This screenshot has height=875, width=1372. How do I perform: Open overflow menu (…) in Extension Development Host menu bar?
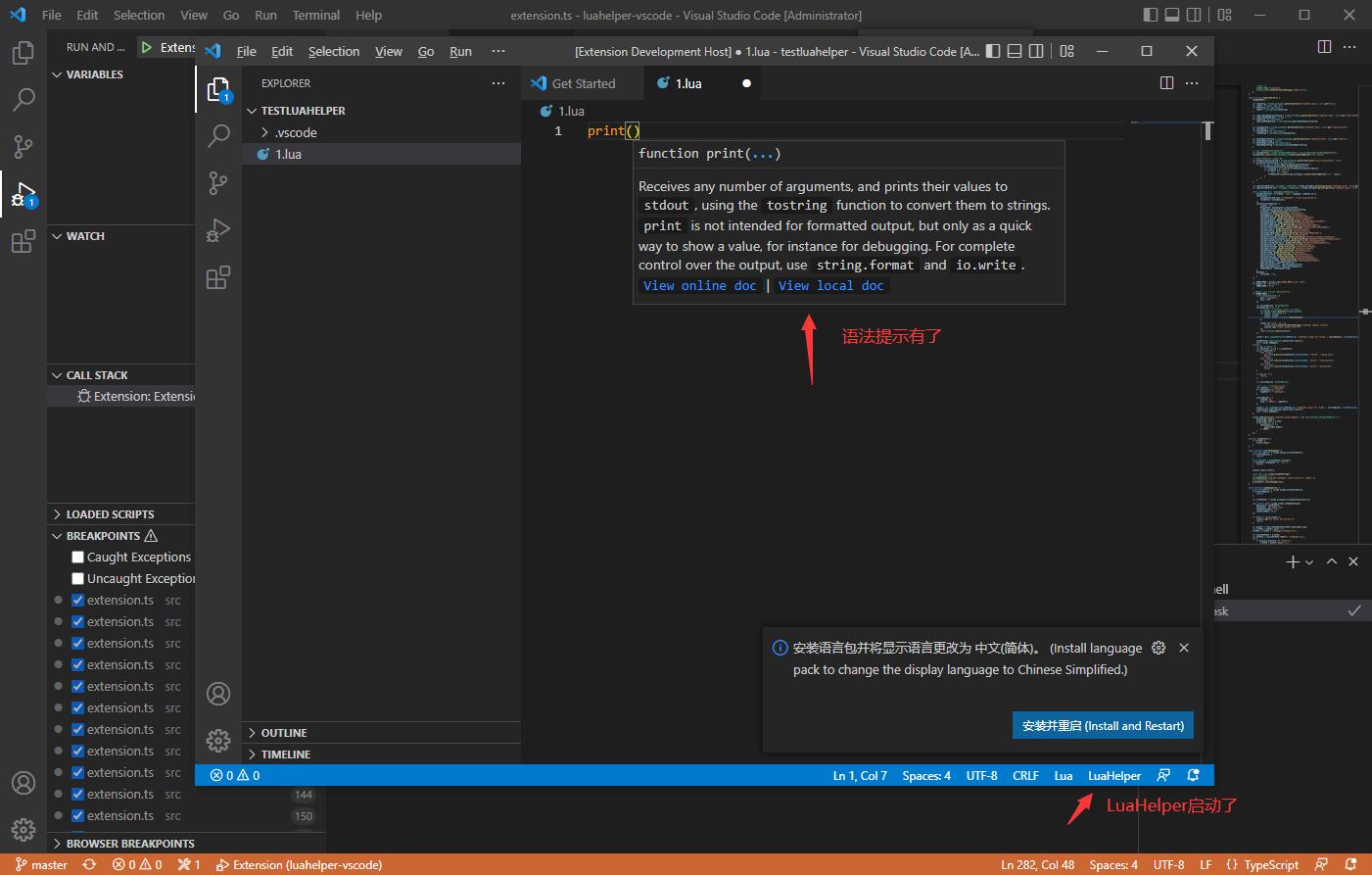pos(498,51)
